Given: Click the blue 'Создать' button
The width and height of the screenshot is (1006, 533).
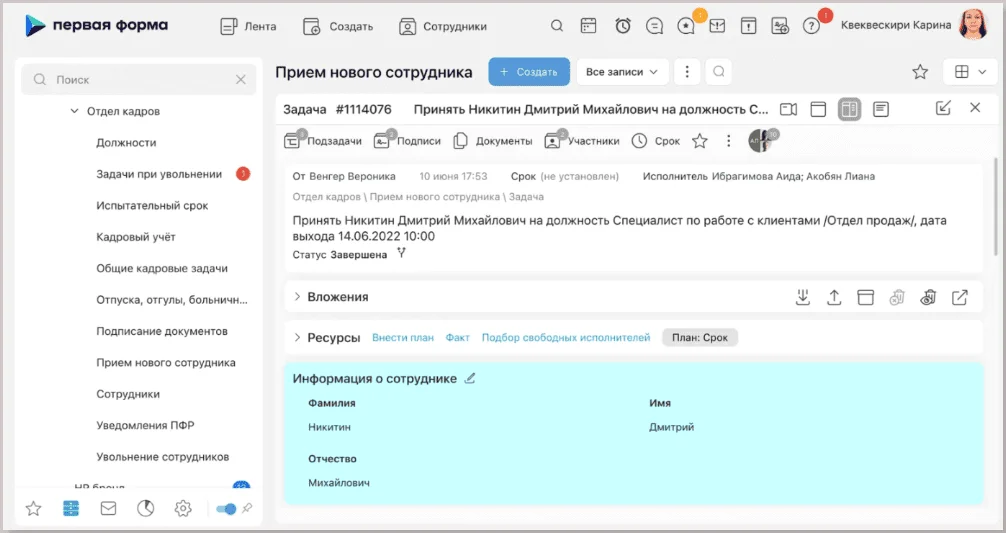Looking at the screenshot, I should pos(528,72).
